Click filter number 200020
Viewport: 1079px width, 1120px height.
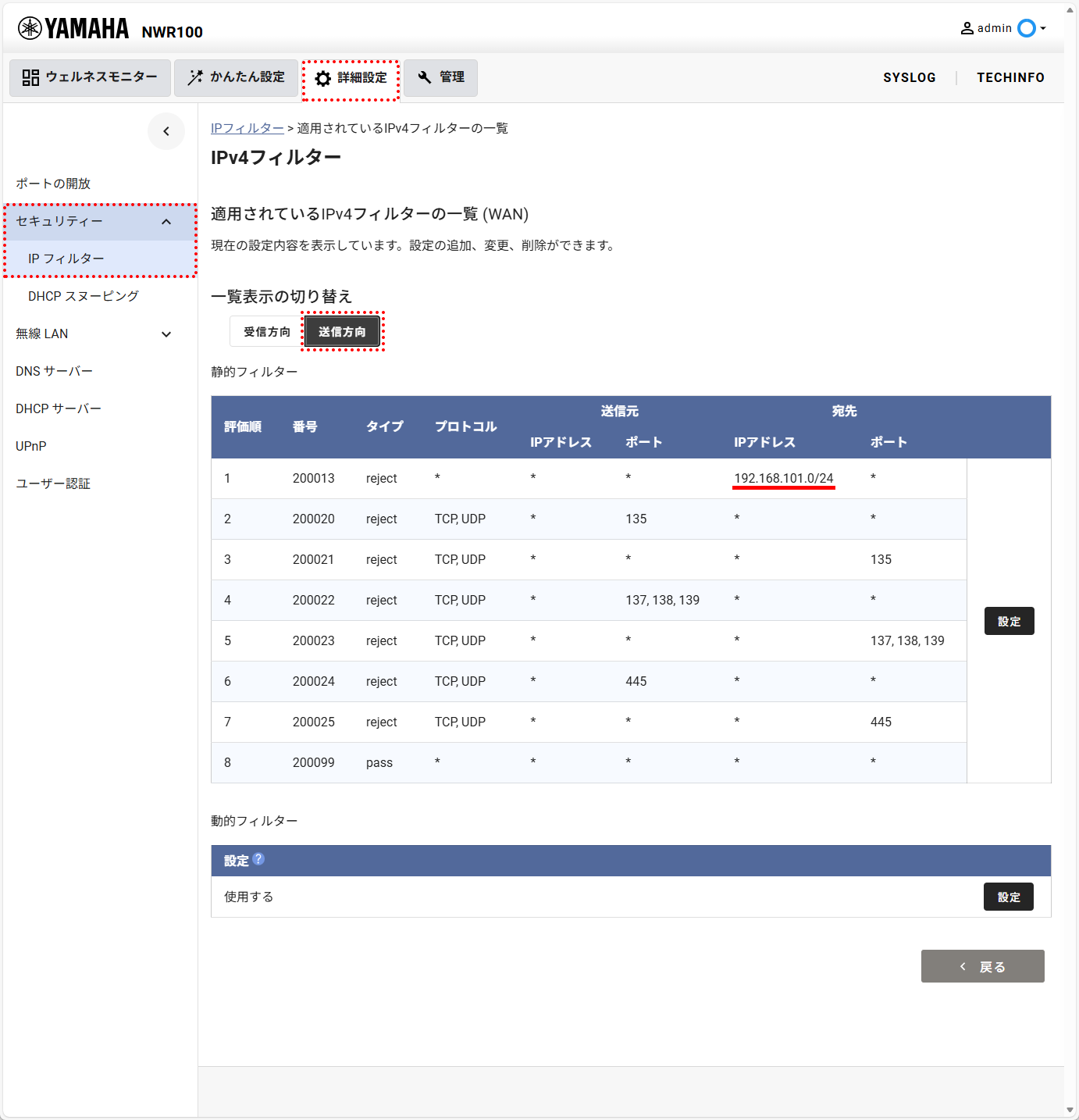(x=314, y=519)
